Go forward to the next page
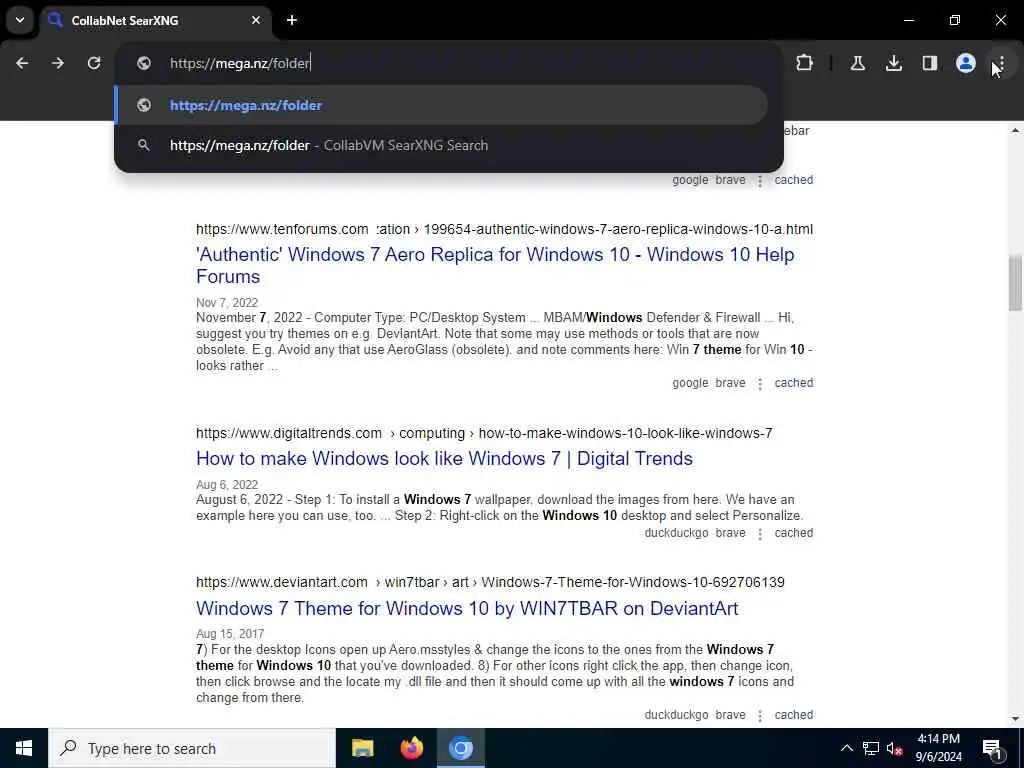Viewport: 1024px width, 768px height. [58, 63]
